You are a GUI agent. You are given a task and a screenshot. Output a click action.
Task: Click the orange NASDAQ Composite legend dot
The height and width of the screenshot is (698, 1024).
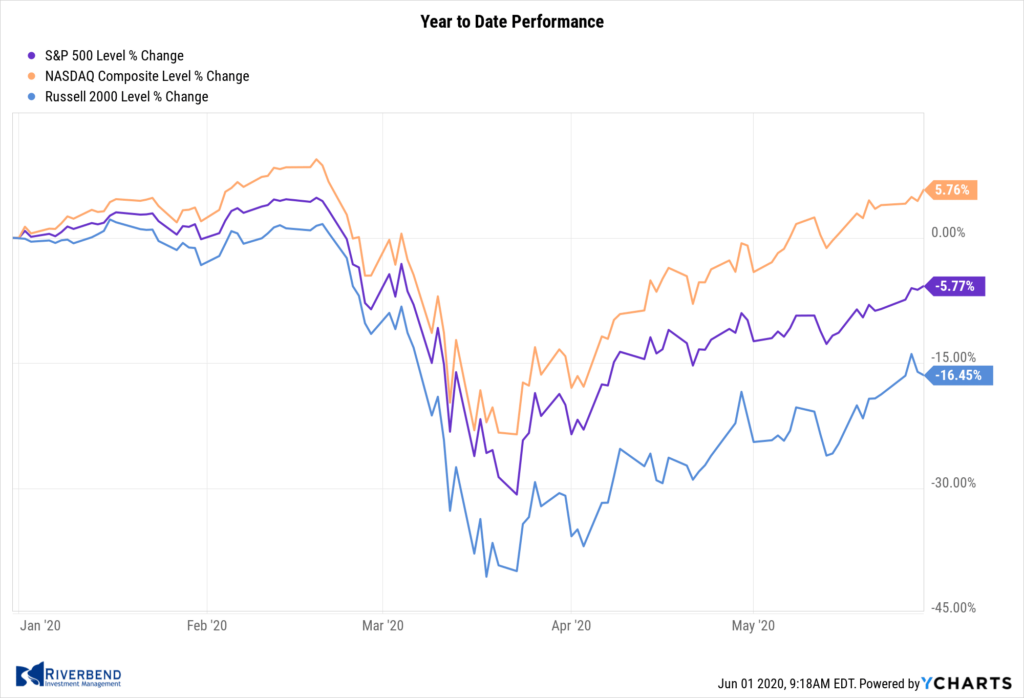[x=33, y=76]
